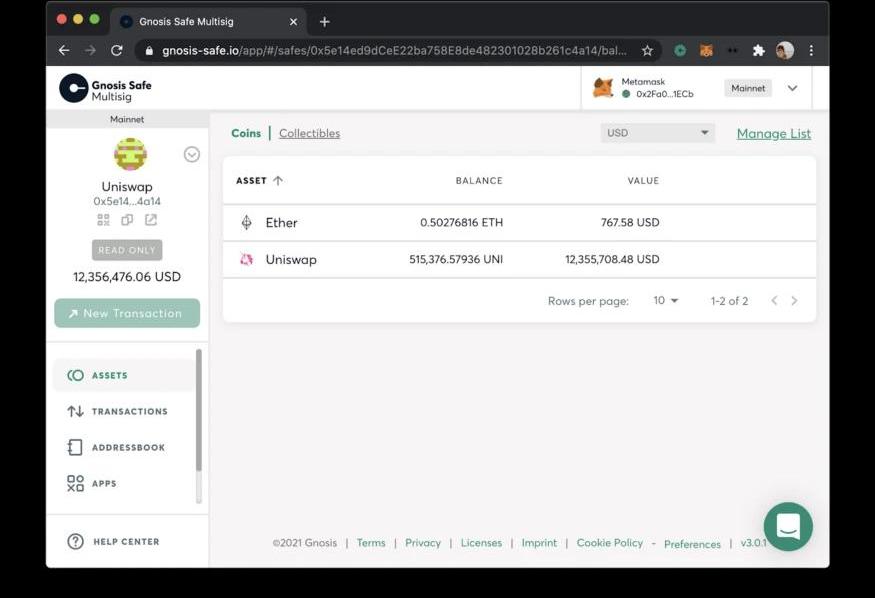Click the 767.58 USD value
This screenshot has height=598, width=875.
pyautogui.click(x=630, y=223)
